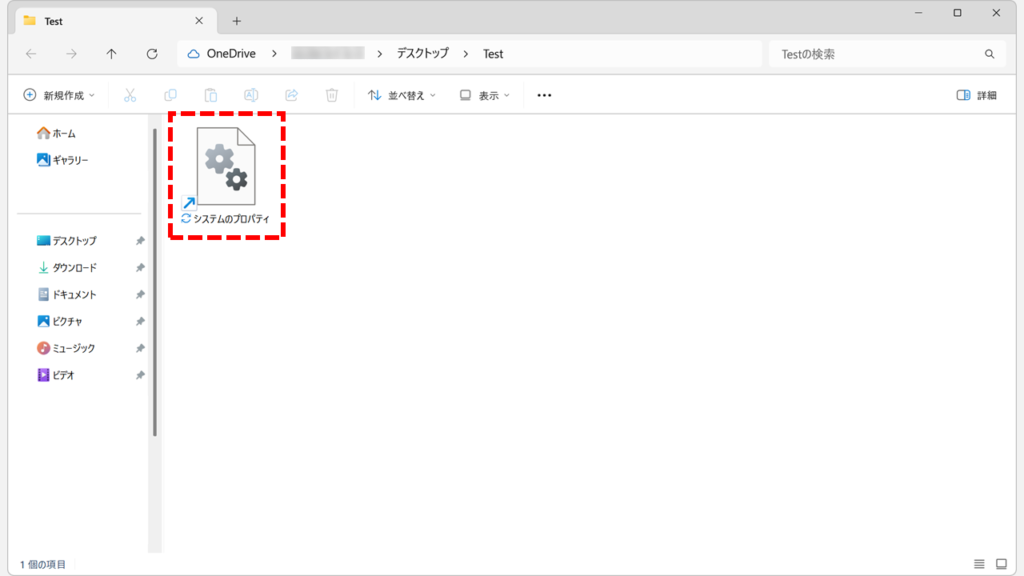Toggle the 詳細 details pane
This screenshot has width=1024, height=576.
tap(977, 95)
